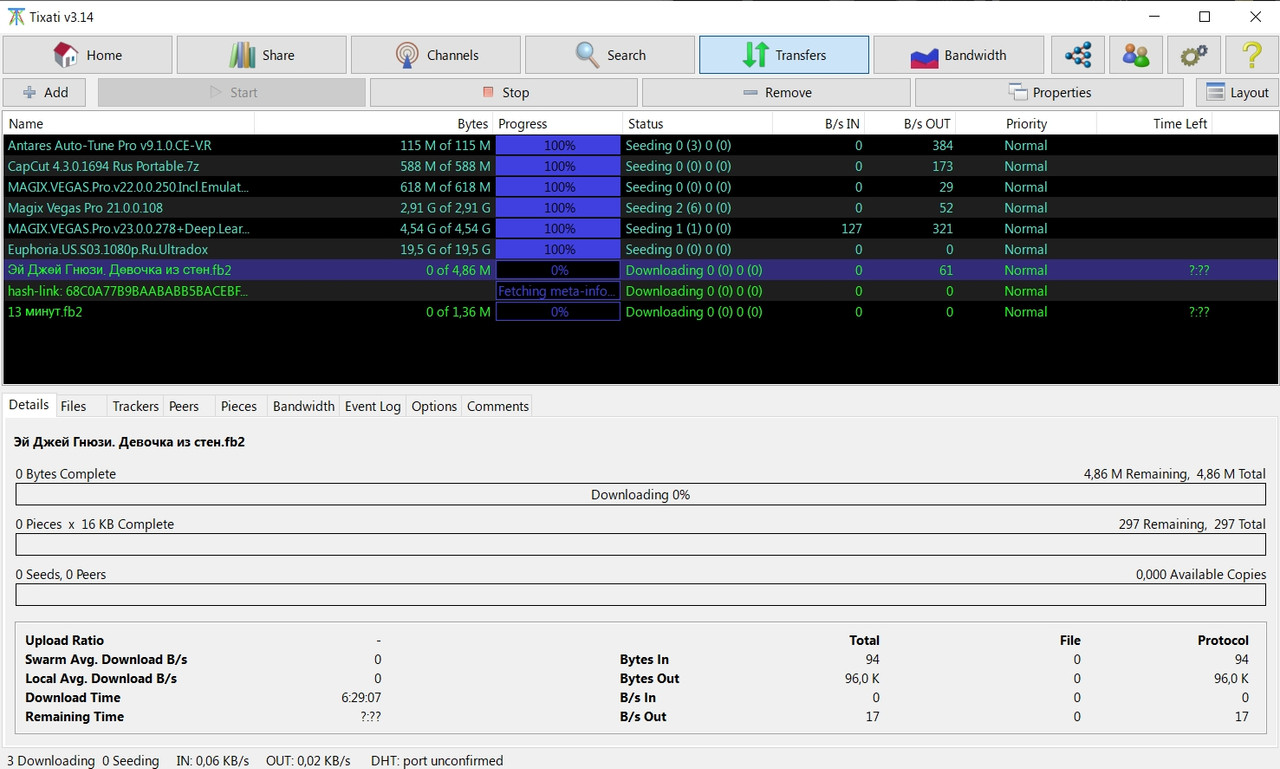Open the Share section
This screenshot has height=769, width=1280.
(x=261, y=55)
